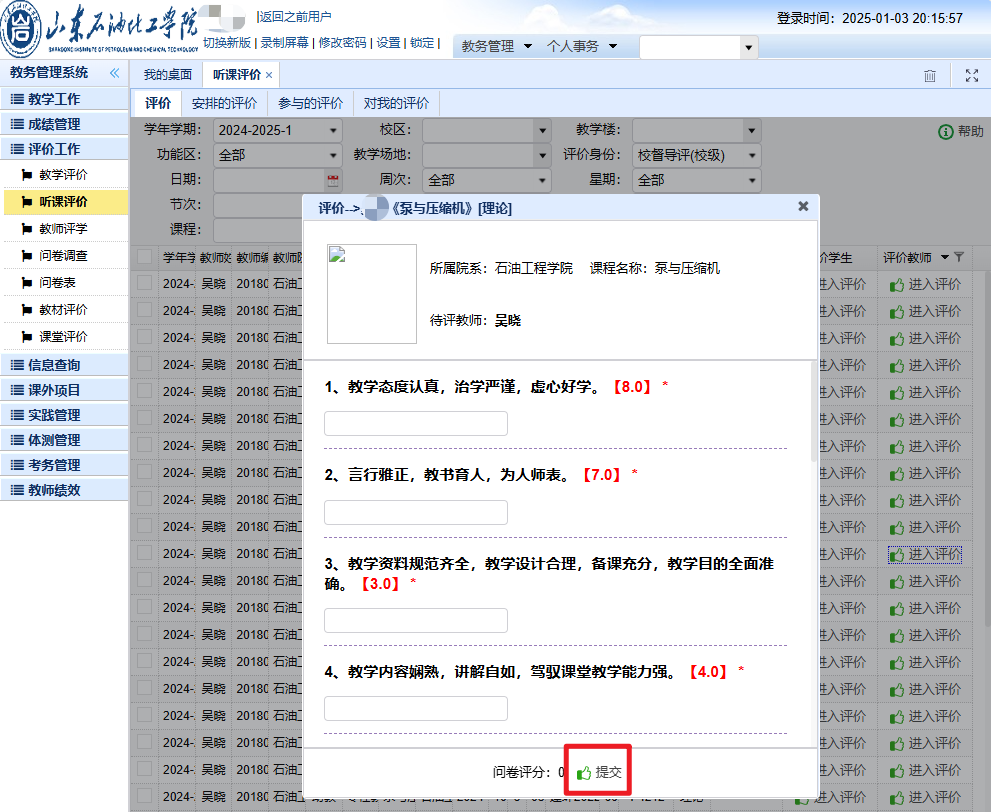Submit the evaluation with the 提交 button
This screenshot has width=991, height=812.
pyautogui.click(x=599, y=772)
